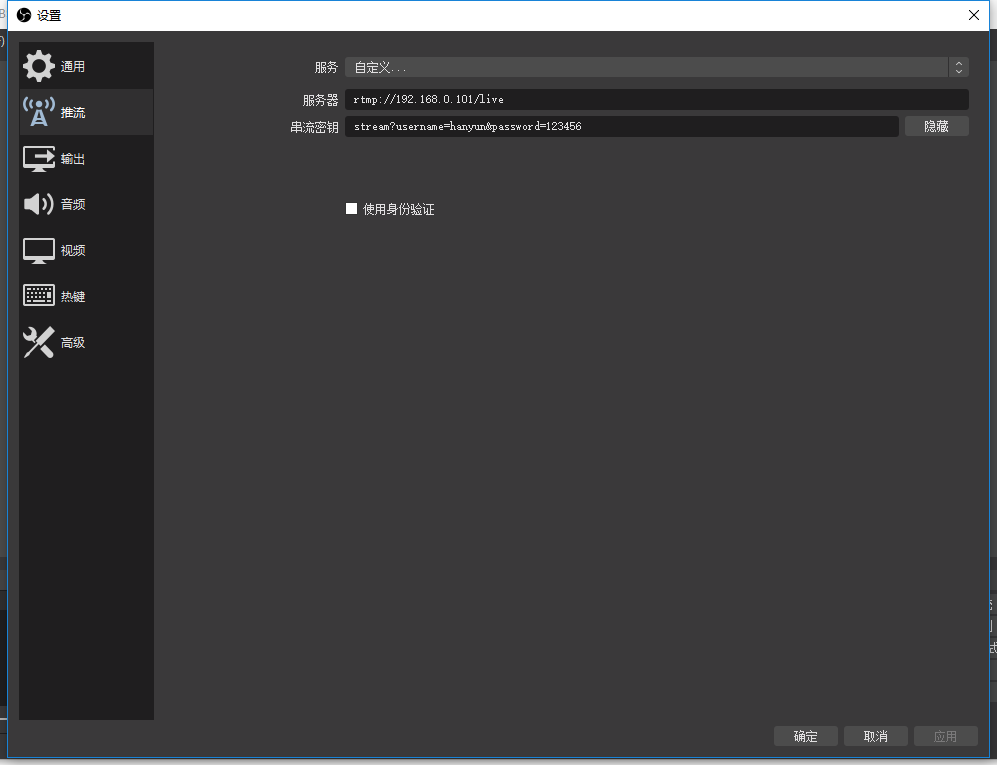Click the 使用身份验证 label text

coord(399,209)
